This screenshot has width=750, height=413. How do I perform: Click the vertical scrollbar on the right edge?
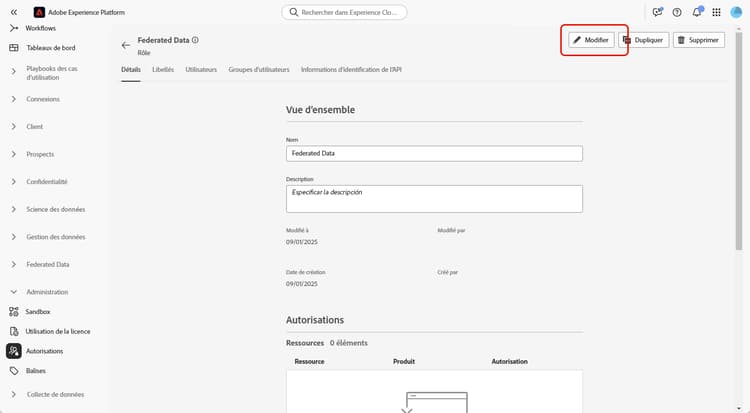coord(739,142)
